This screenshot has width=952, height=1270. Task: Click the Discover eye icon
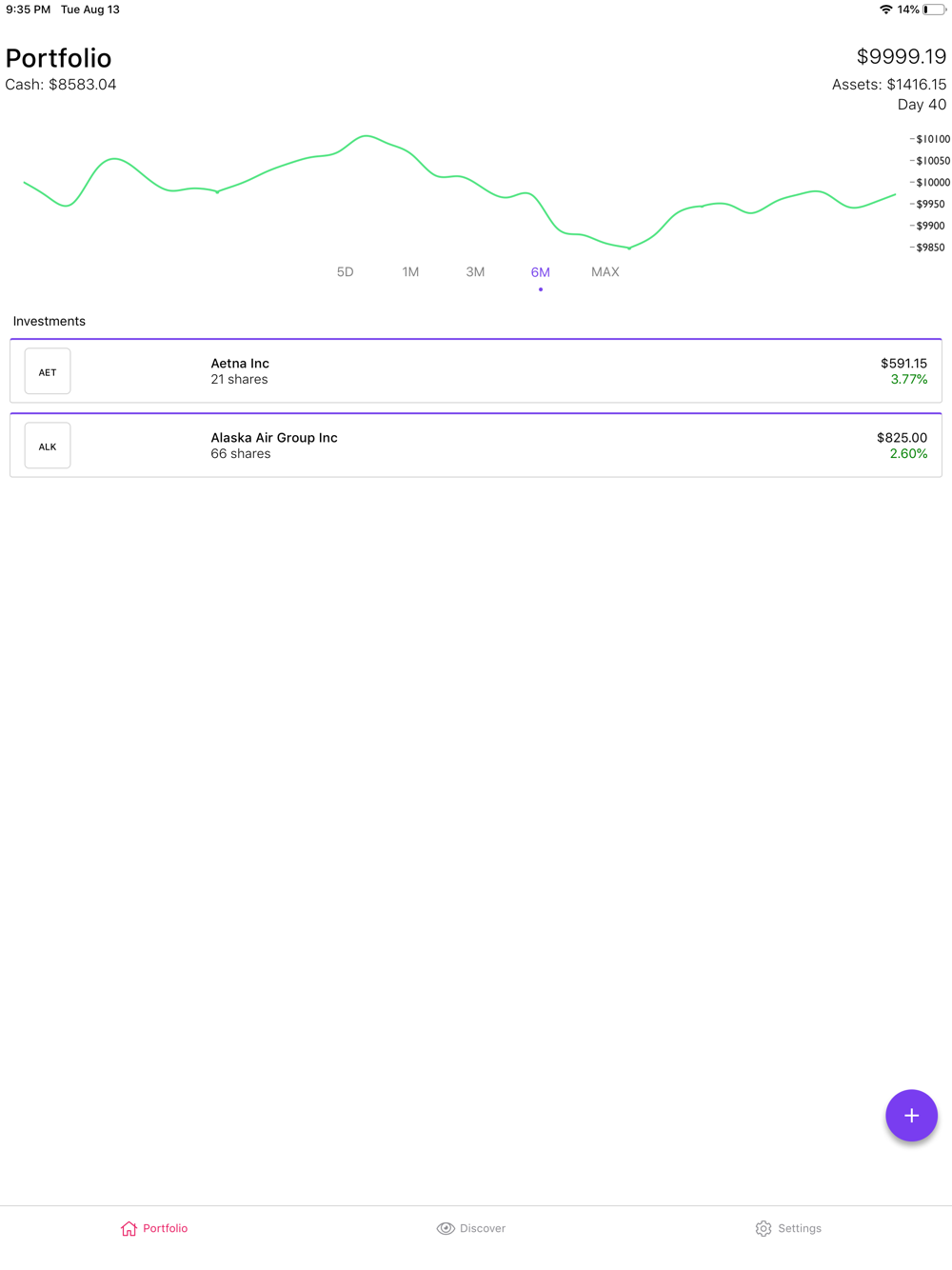tap(446, 1228)
